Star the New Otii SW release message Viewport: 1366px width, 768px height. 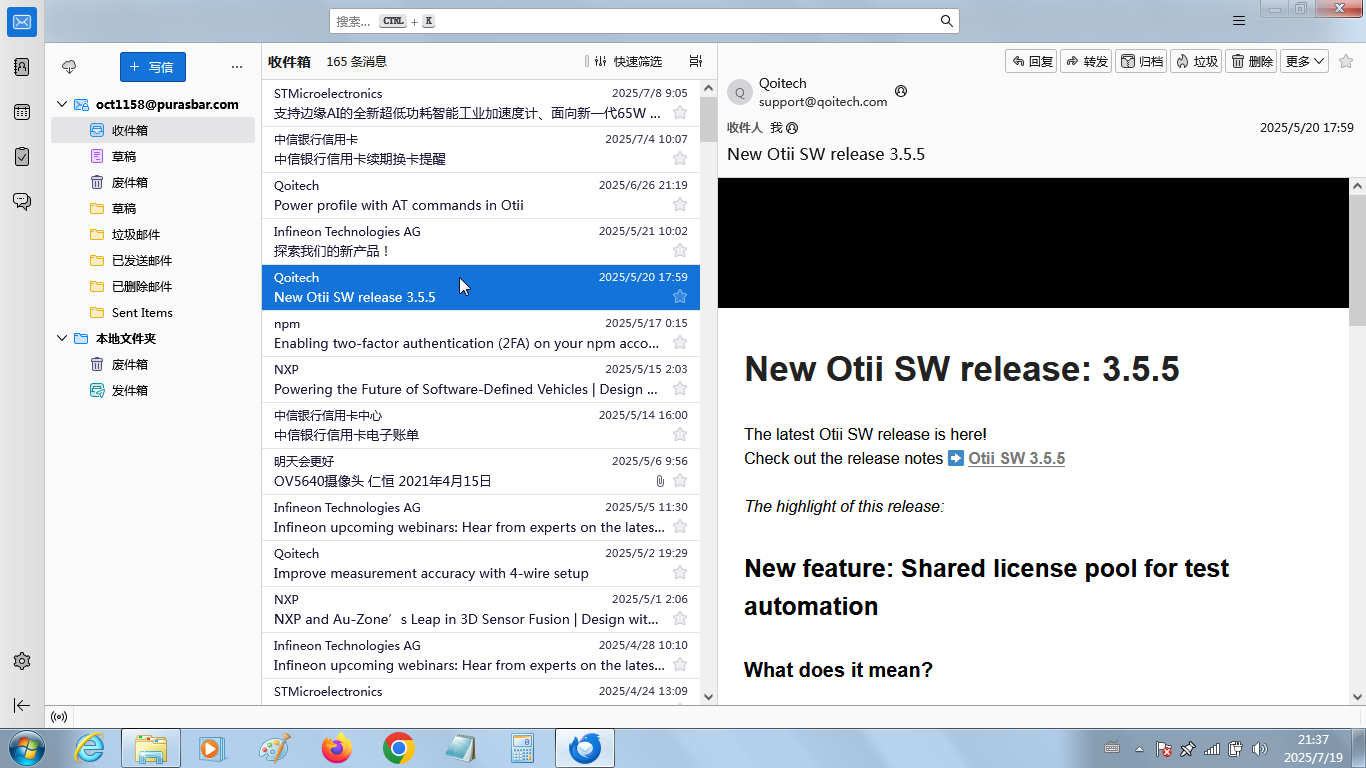[x=680, y=296]
